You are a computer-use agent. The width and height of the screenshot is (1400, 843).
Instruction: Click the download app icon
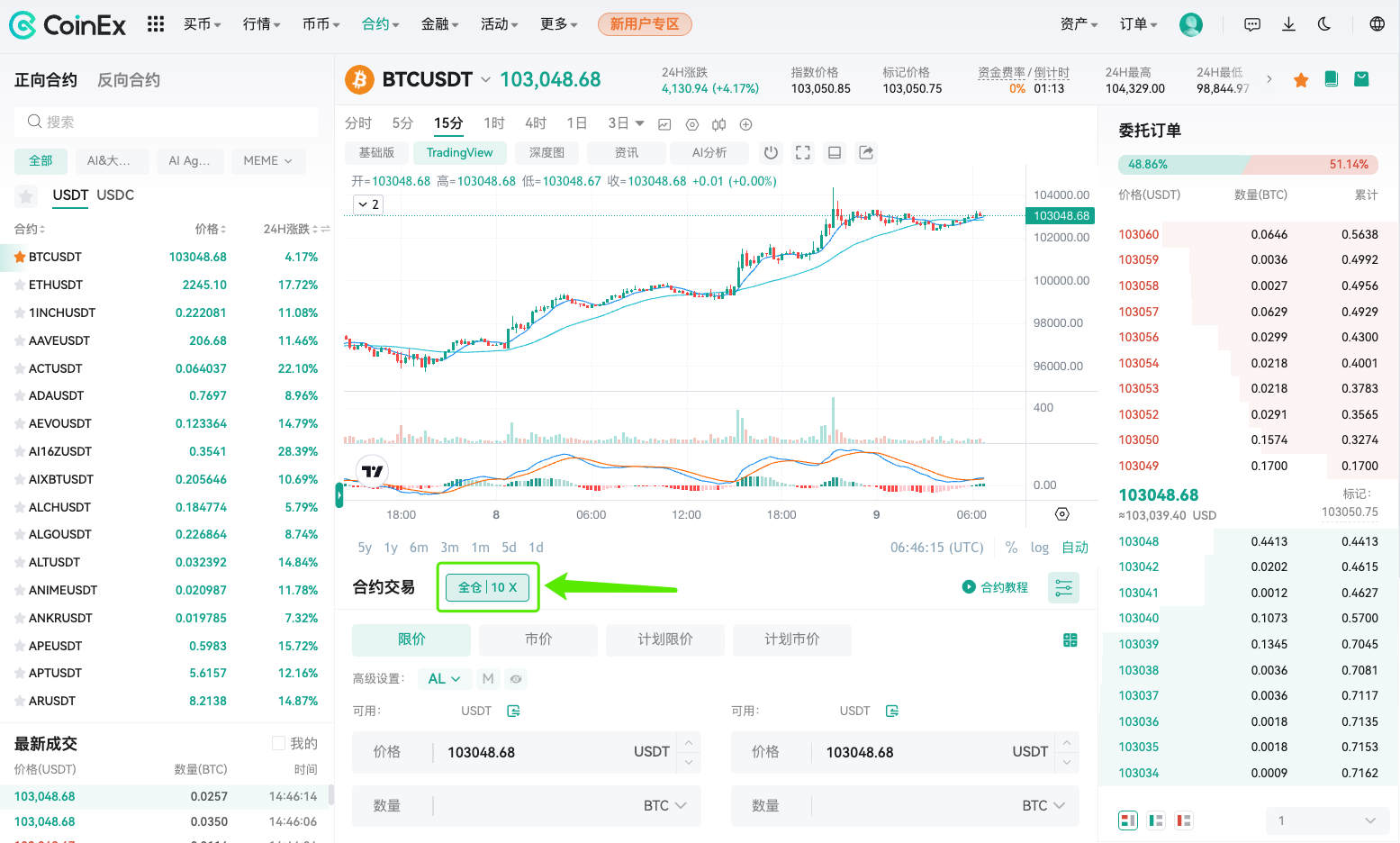pos(1288,24)
